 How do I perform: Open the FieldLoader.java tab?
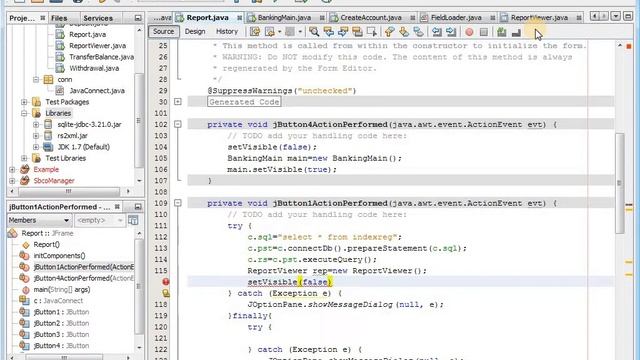click(x=456, y=18)
